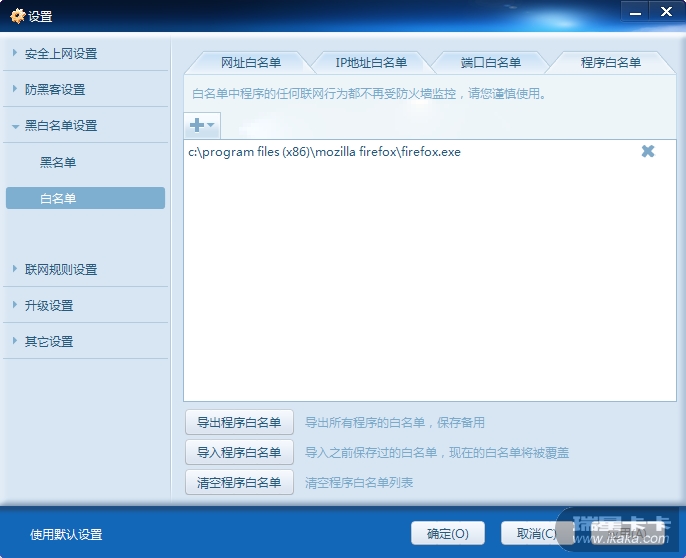
Task: Switch to 程序白名单 tab
Action: 610,63
